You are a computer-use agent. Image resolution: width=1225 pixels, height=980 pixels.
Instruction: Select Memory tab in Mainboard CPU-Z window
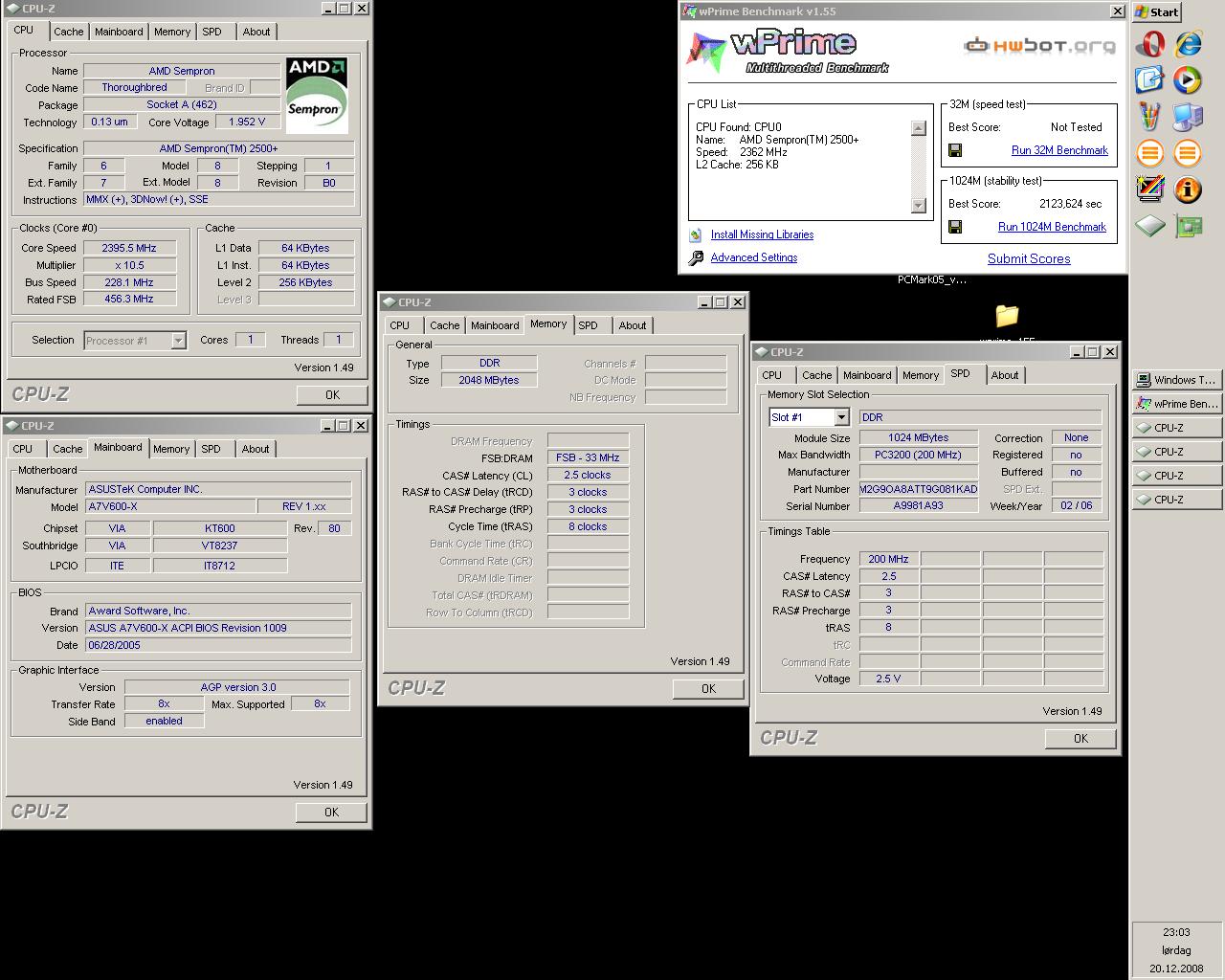click(x=171, y=449)
